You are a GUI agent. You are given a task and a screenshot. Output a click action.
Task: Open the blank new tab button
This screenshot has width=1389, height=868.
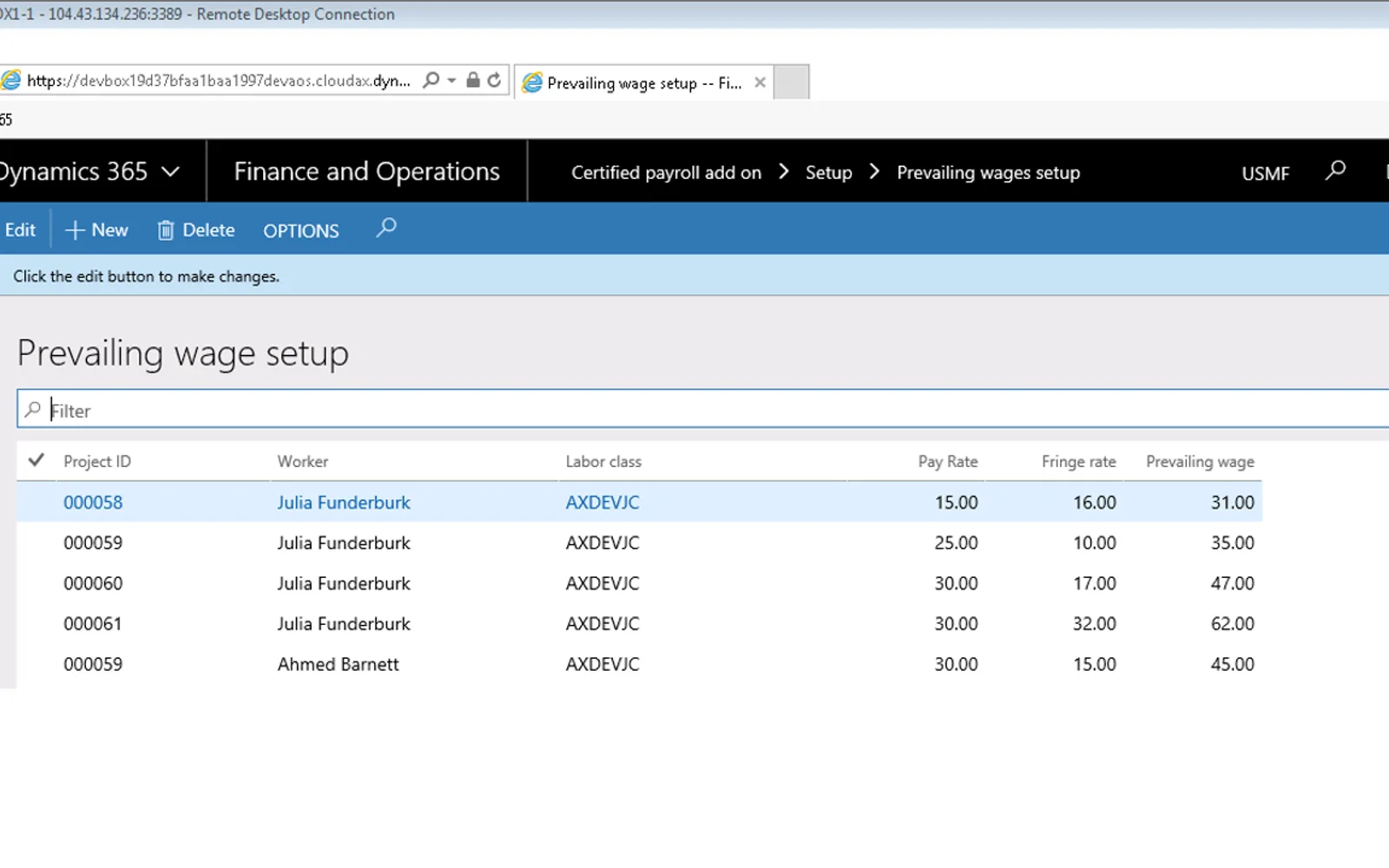click(x=791, y=82)
